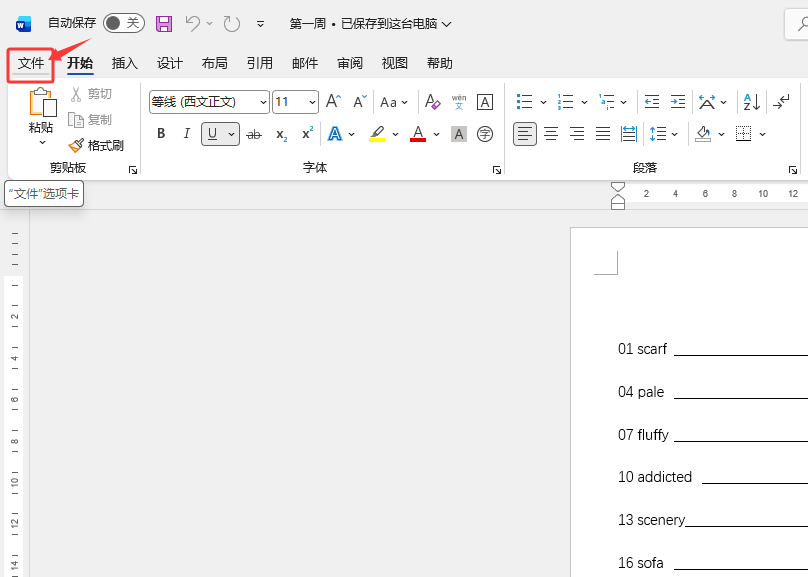Click the bullets list icon
Viewport: 808px width, 577px height.
coord(524,102)
